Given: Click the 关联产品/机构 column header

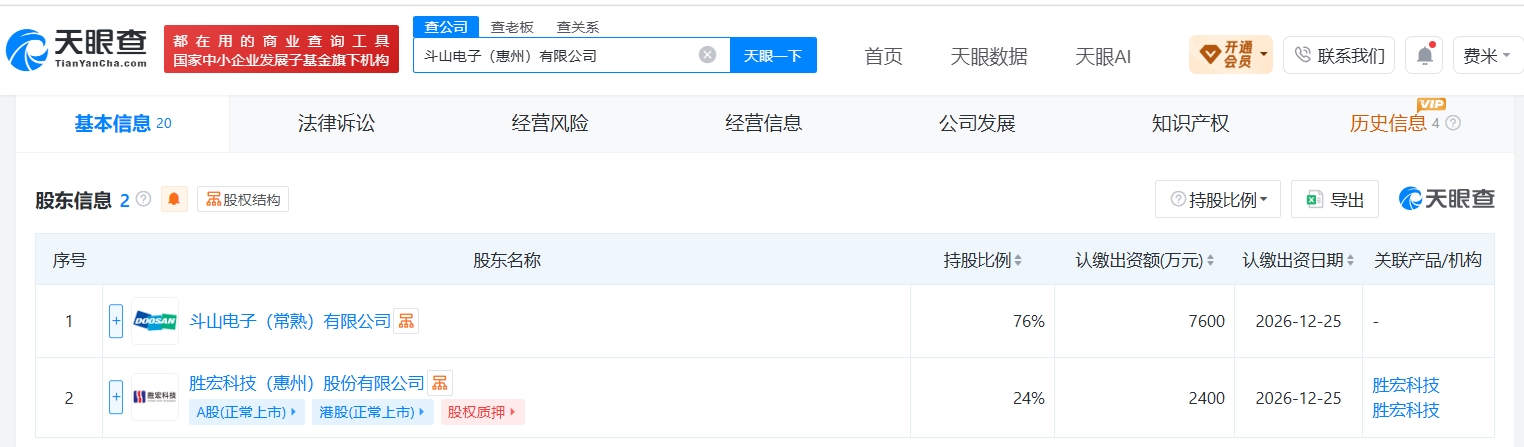Looking at the screenshot, I should (1428, 260).
